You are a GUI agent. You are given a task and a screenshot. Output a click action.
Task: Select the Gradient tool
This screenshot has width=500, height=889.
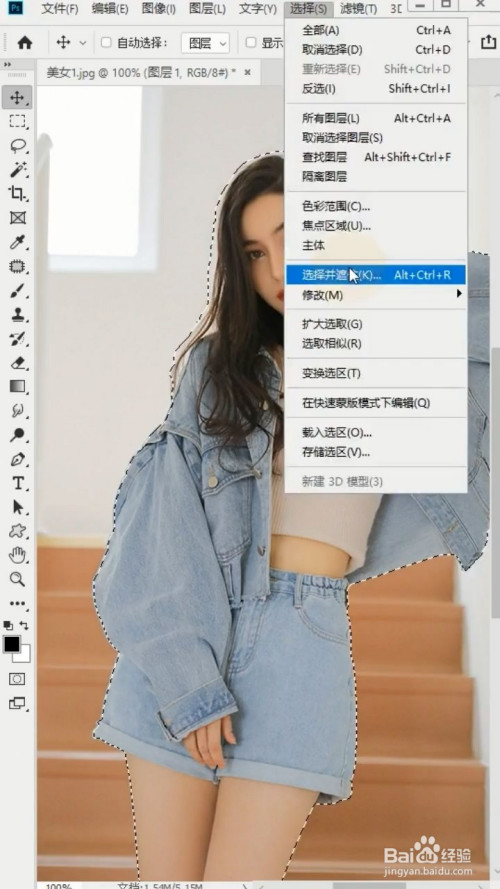tap(17, 387)
